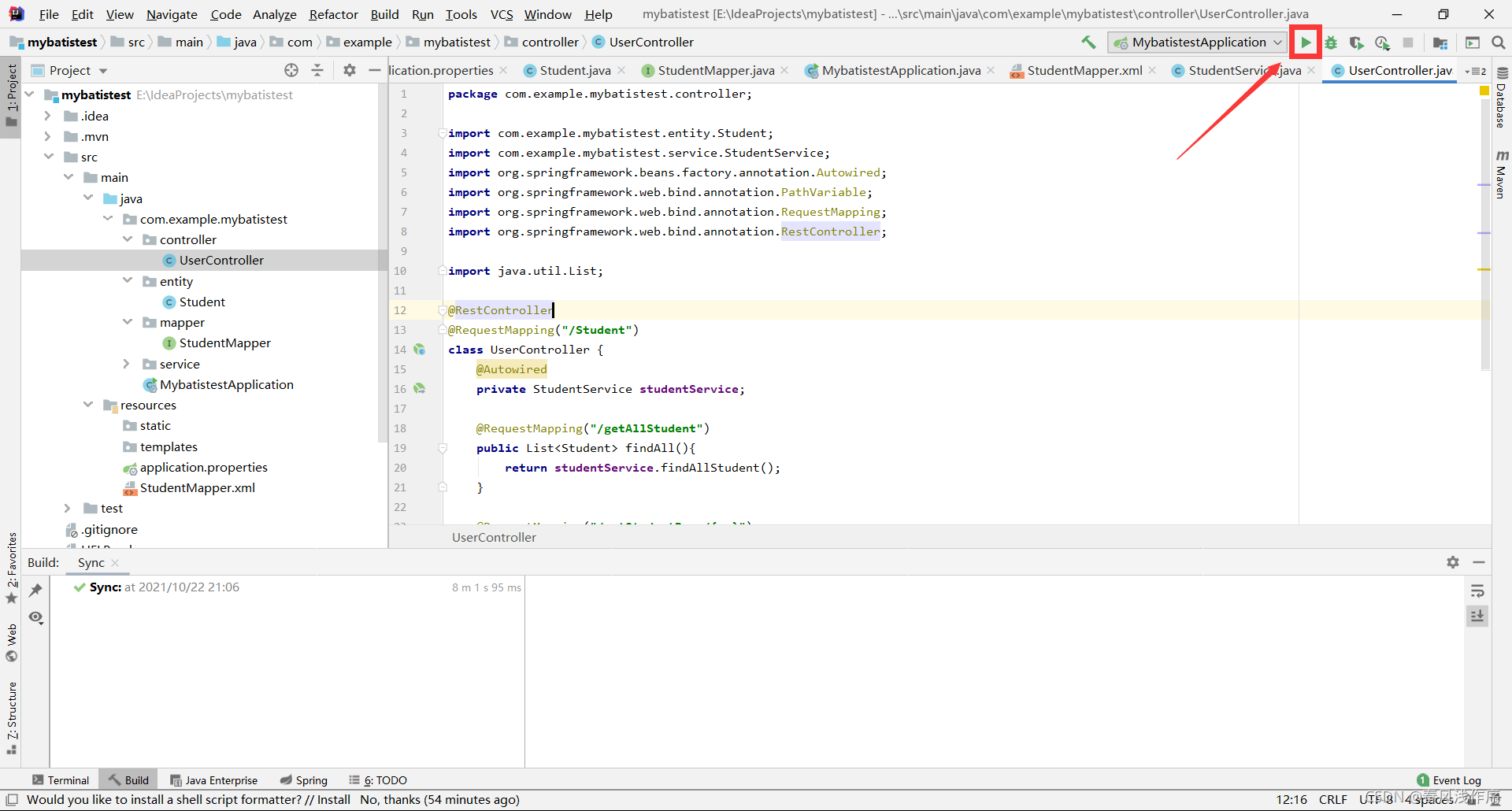1512x811 pixels.
Task: Open Terminal tool window button
Action: (61, 780)
